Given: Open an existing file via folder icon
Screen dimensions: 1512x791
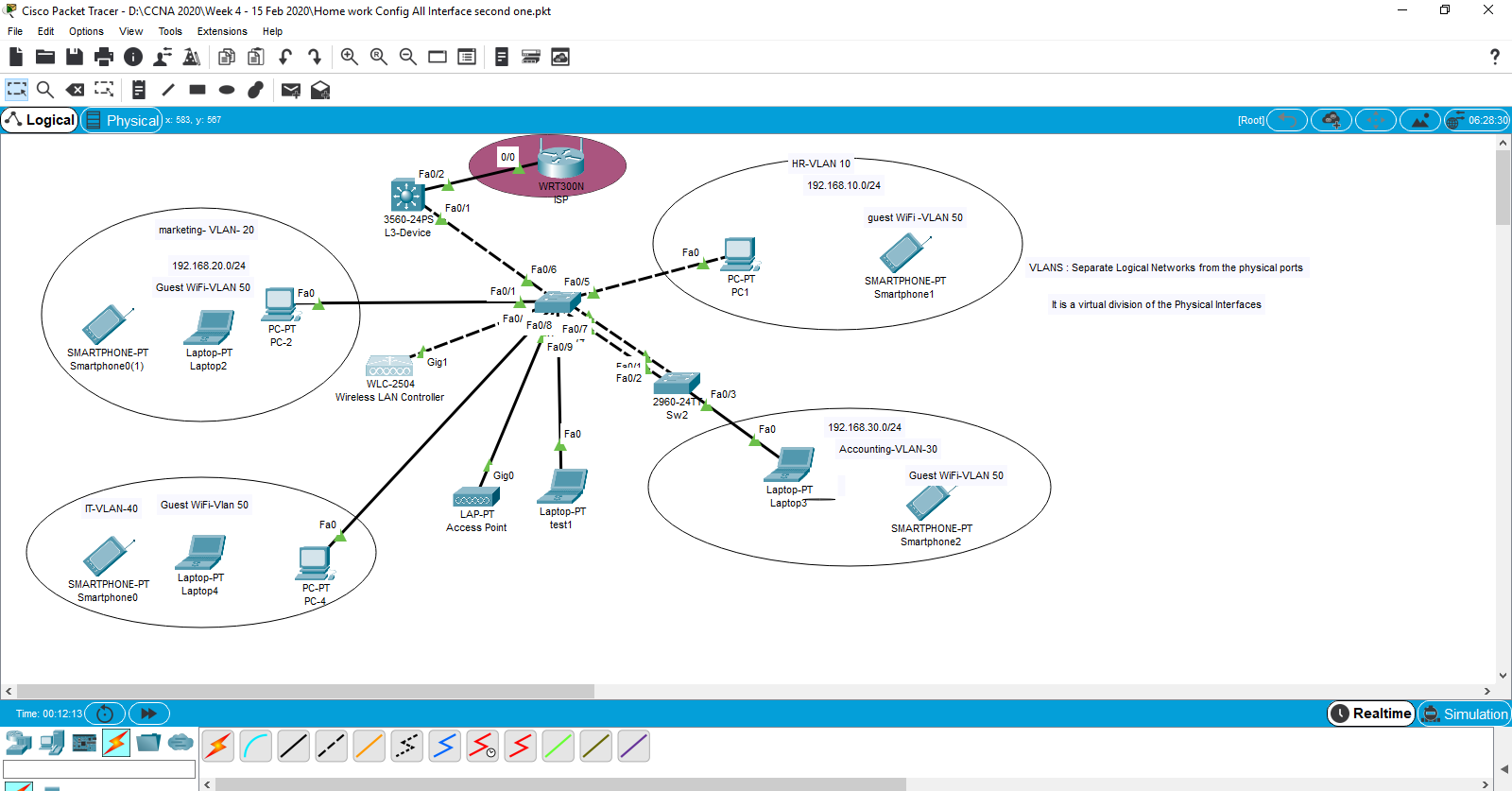Looking at the screenshot, I should pyautogui.click(x=44, y=57).
